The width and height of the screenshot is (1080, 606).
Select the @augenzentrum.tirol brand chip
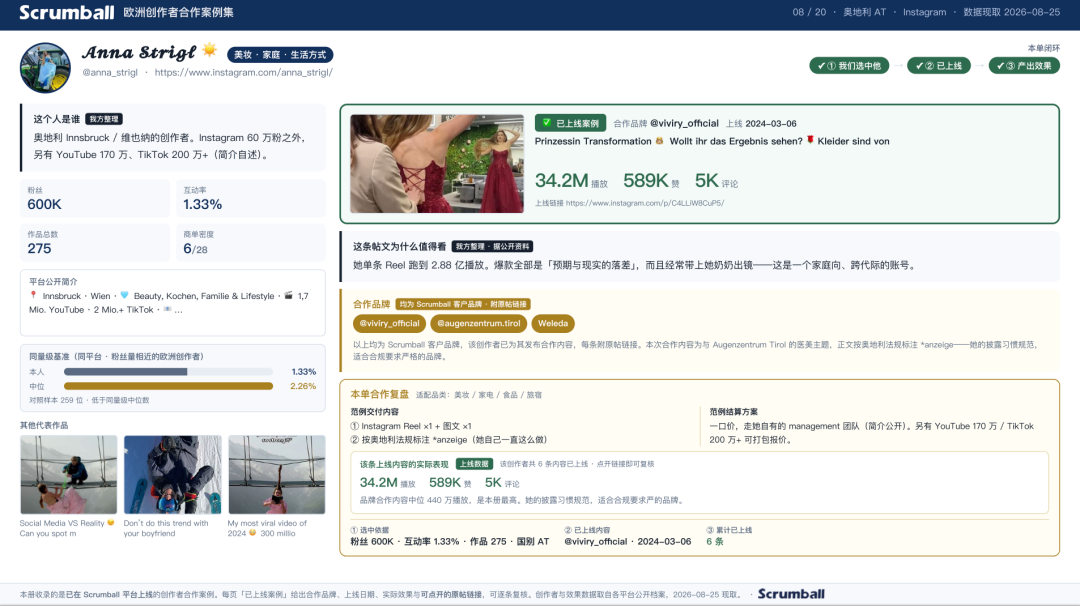click(479, 323)
